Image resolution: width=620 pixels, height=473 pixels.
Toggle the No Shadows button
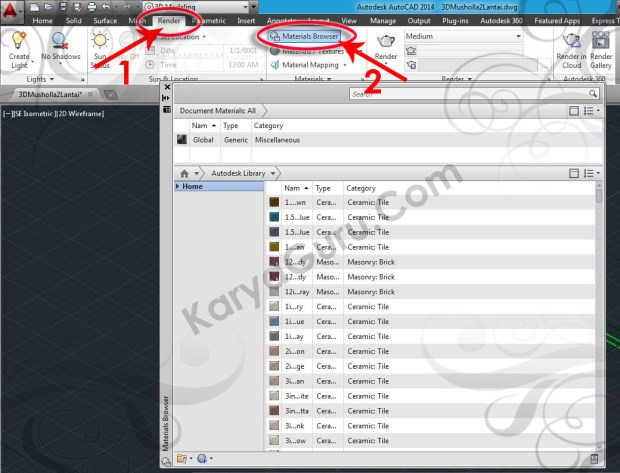click(60, 48)
